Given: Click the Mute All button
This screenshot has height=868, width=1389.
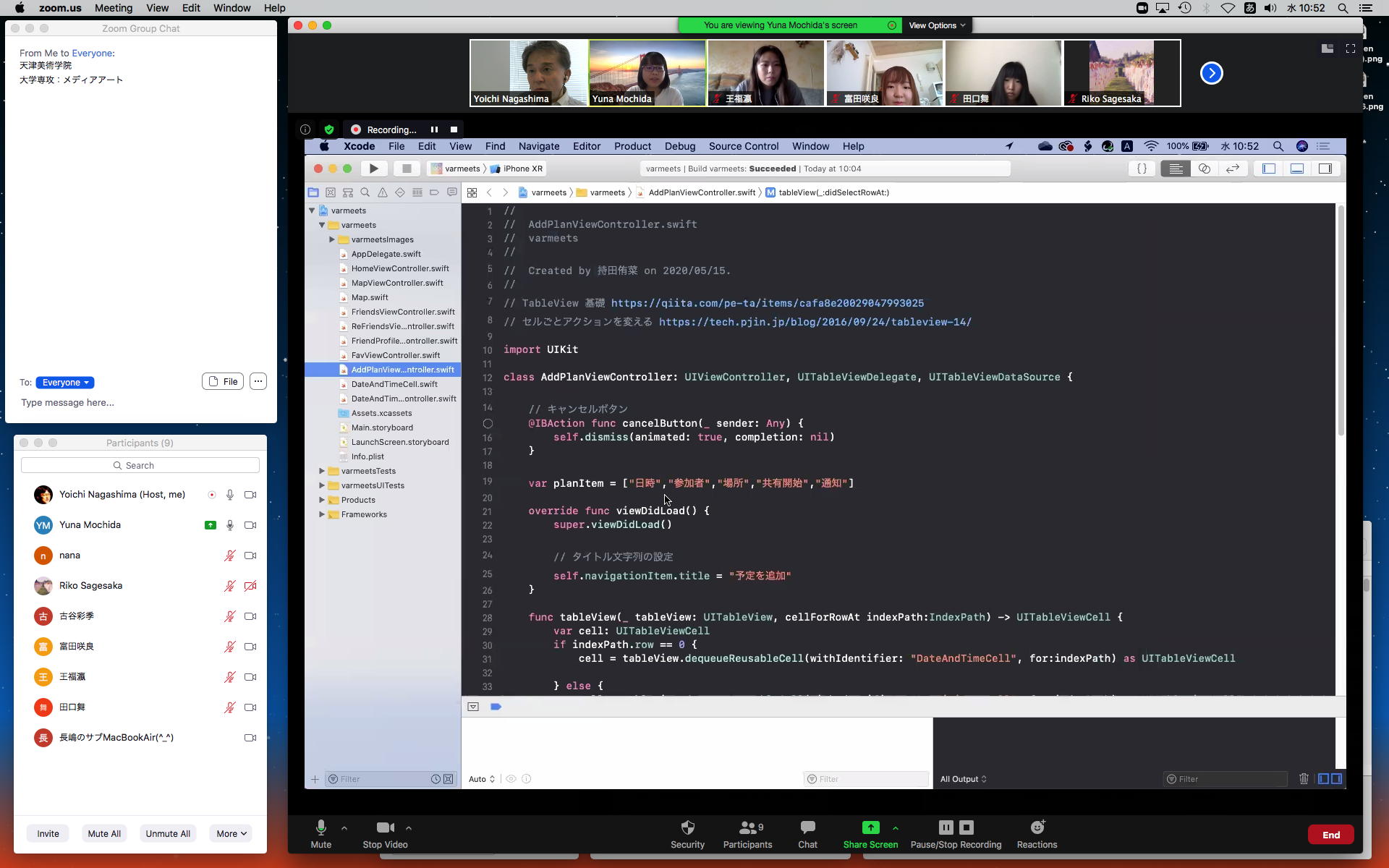Looking at the screenshot, I should pyautogui.click(x=104, y=833).
